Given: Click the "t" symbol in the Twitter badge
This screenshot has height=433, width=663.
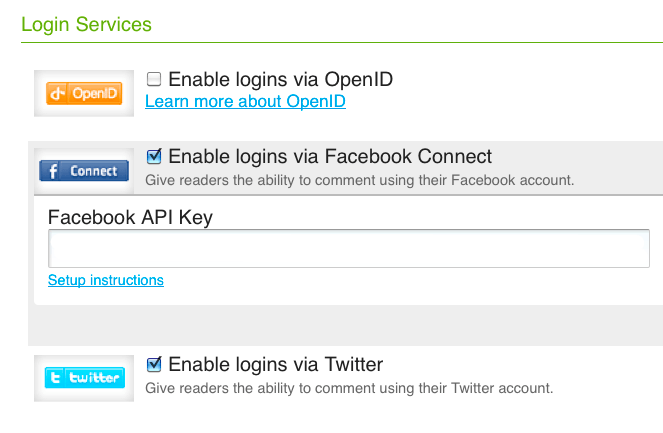Looking at the screenshot, I should (57, 377).
